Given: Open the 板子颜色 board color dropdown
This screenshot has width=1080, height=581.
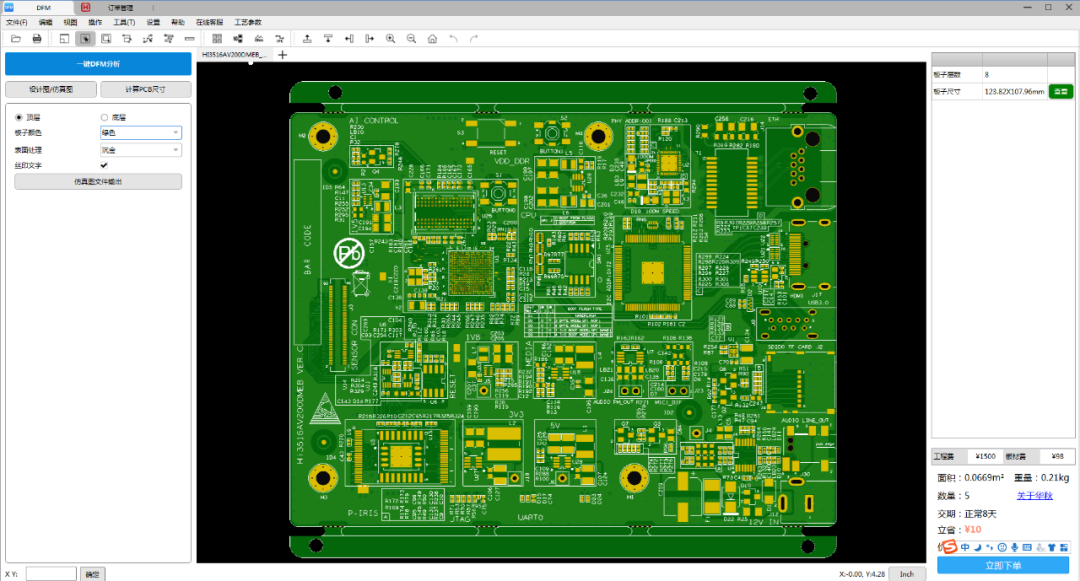Looking at the screenshot, I should coord(141,132).
